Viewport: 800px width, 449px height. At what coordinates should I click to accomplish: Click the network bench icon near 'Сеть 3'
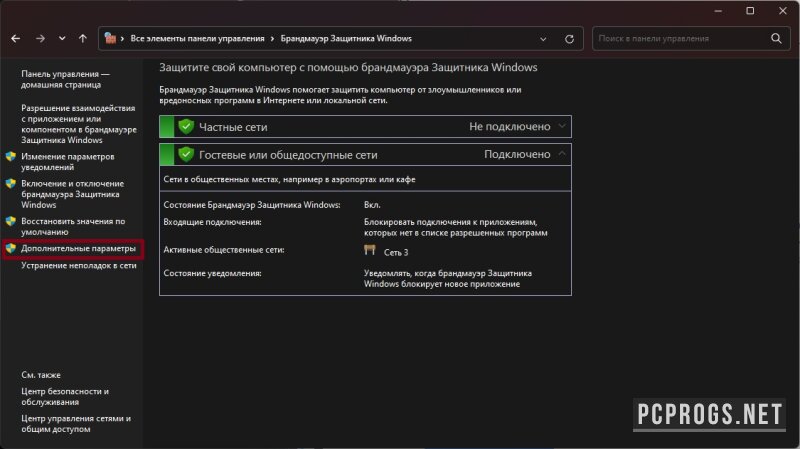[x=370, y=250]
